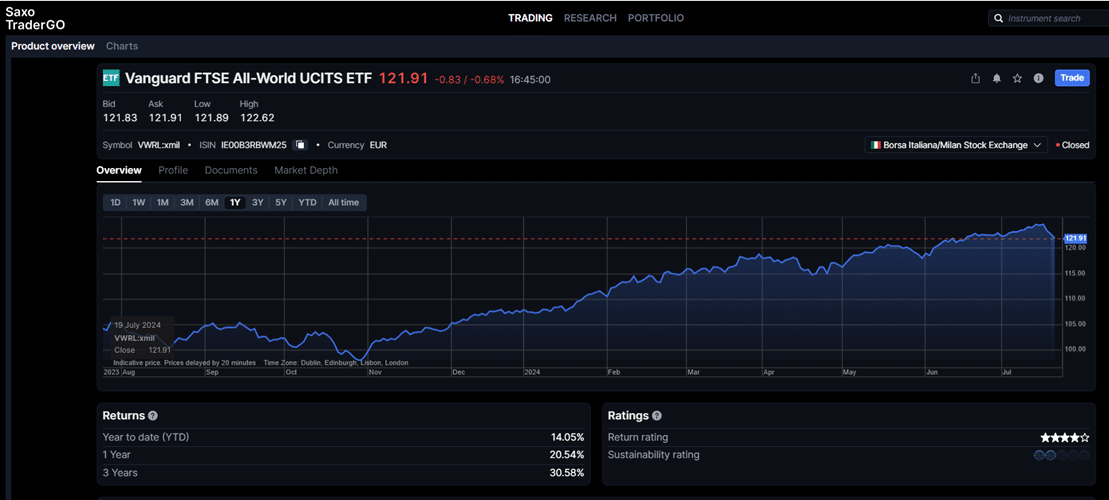The width and height of the screenshot is (1109, 500).
Task: Switch chart range to 5Y
Action: (281, 202)
